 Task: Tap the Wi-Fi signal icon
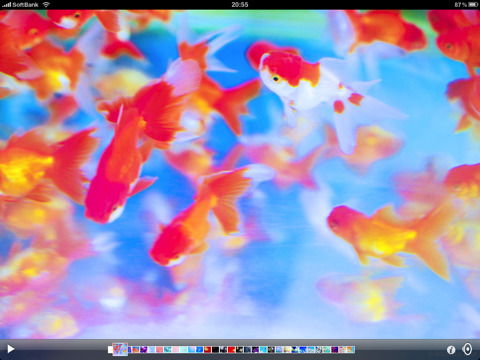46,4
